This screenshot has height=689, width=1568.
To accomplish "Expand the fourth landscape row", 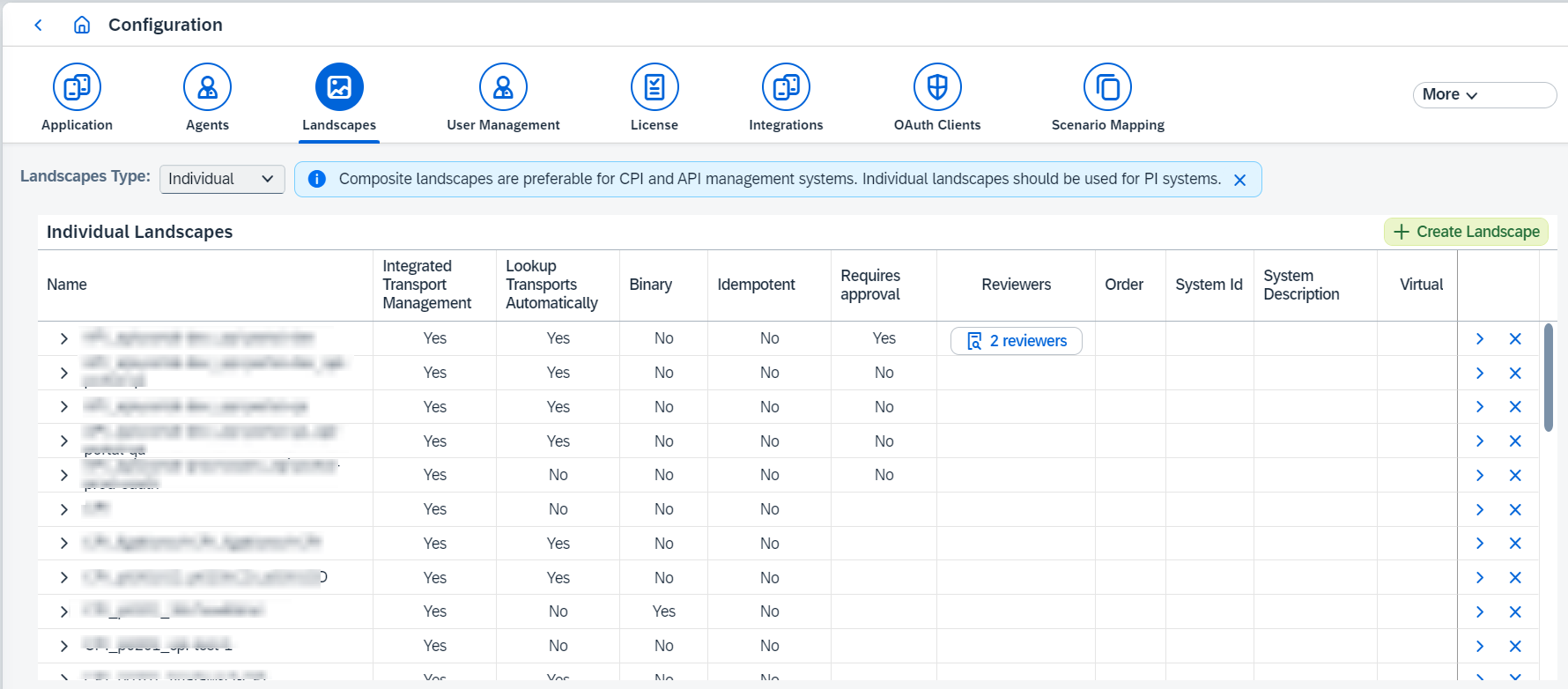I will 64,441.
